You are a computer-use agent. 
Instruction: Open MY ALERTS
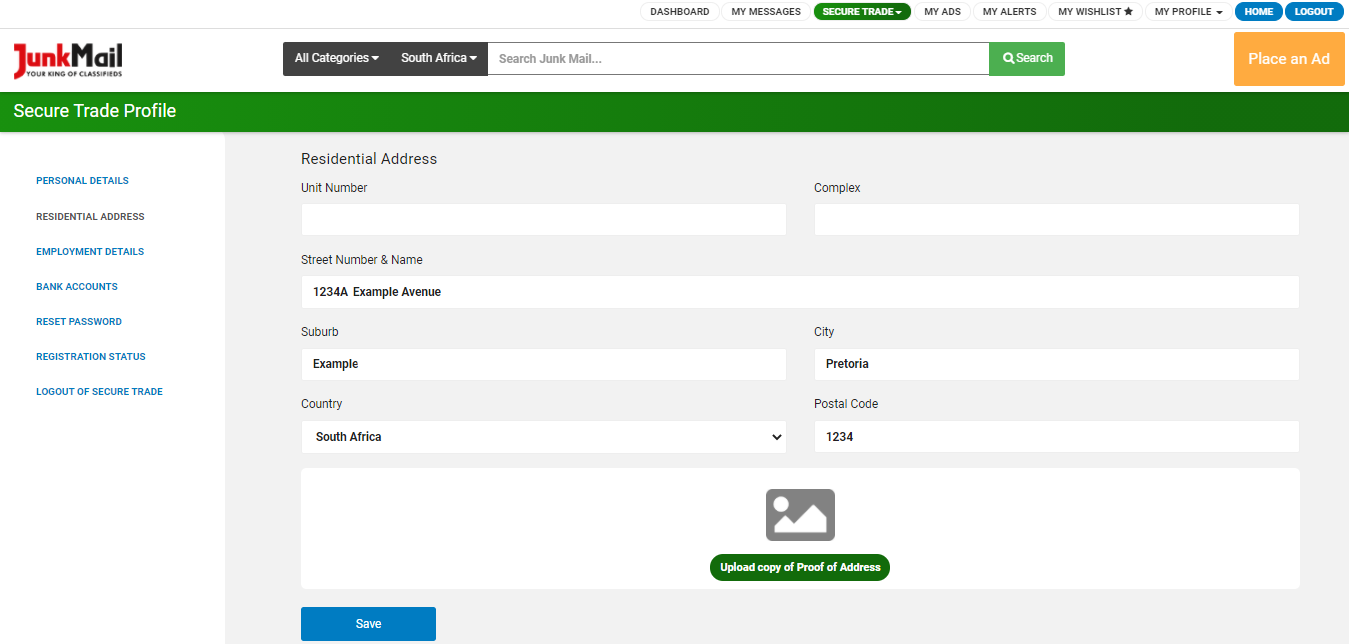(x=1009, y=11)
